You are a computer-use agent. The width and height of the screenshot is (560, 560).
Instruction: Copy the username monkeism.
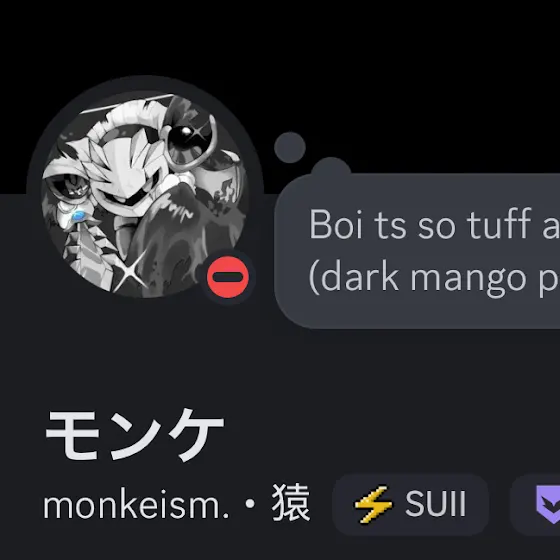pos(136,505)
